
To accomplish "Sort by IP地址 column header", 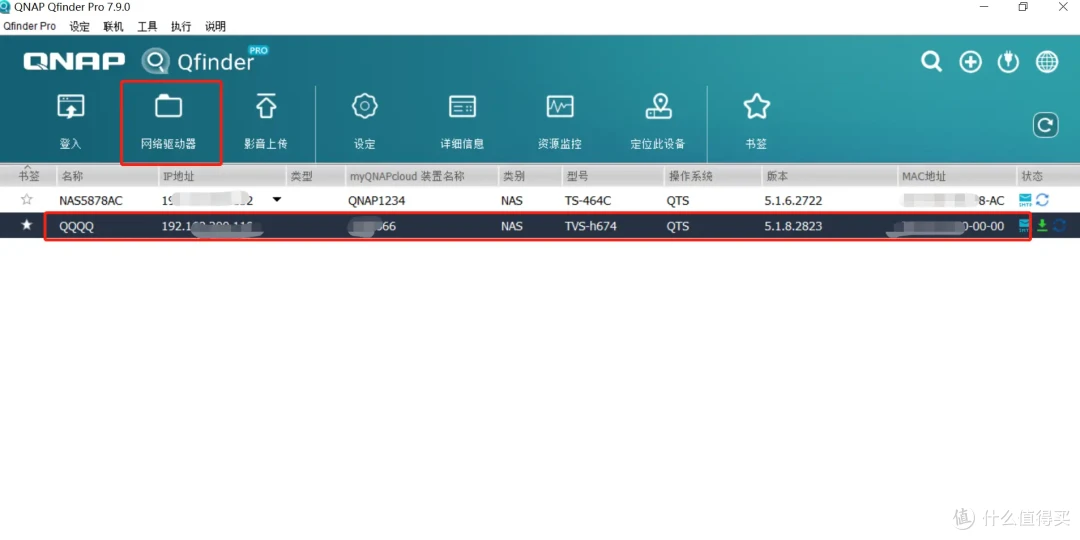I will coord(222,176).
